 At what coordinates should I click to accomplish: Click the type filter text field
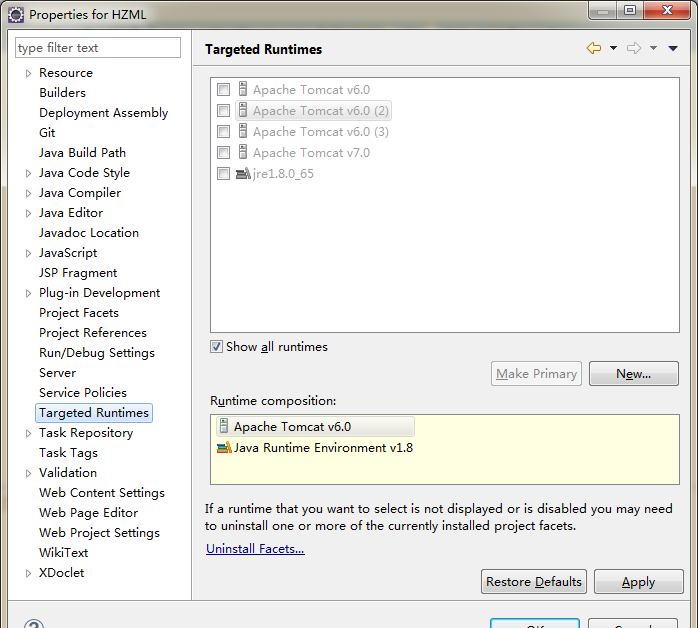[98, 48]
